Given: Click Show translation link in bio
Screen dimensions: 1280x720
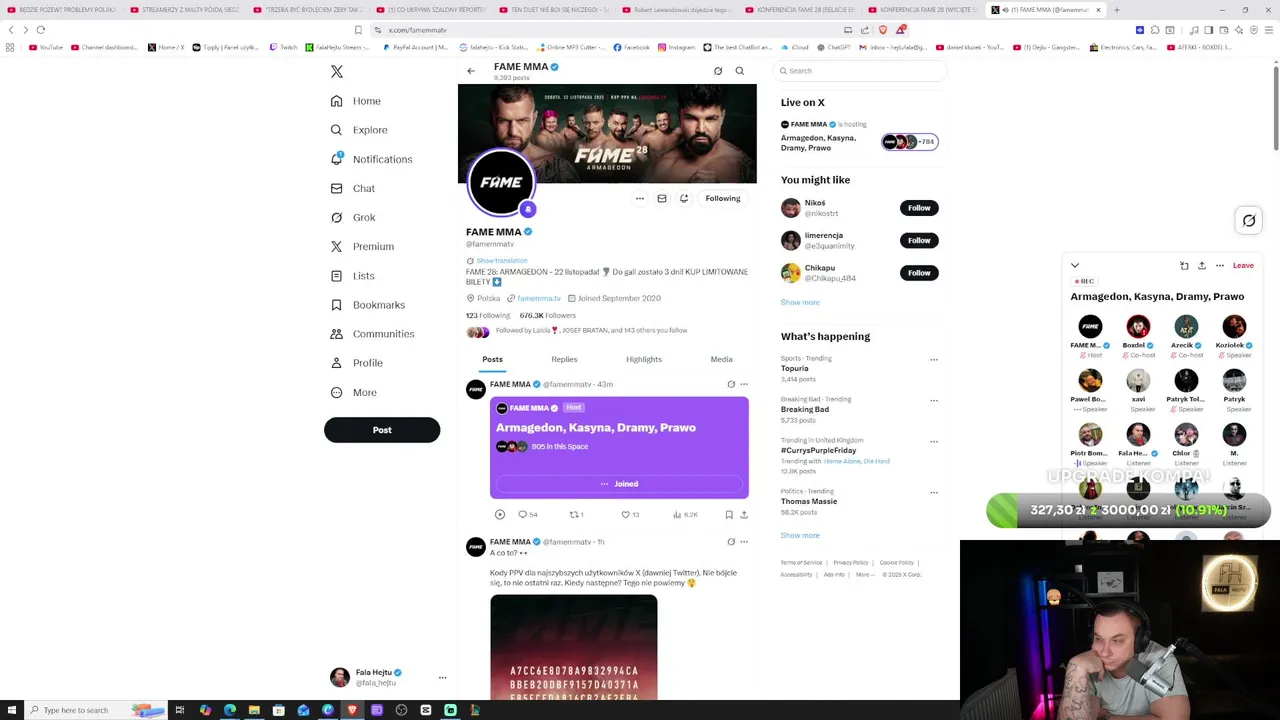Looking at the screenshot, I should (501, 261).
